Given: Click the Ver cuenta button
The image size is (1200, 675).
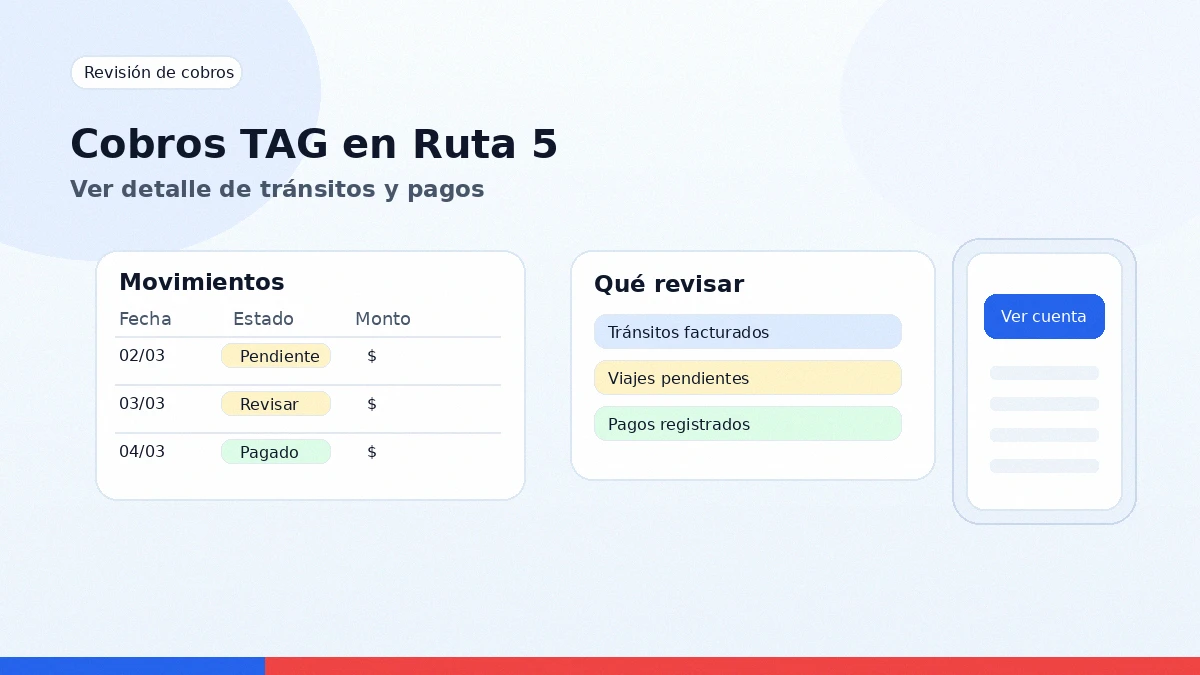Looking at the screenshot, I should point(1044,316).
